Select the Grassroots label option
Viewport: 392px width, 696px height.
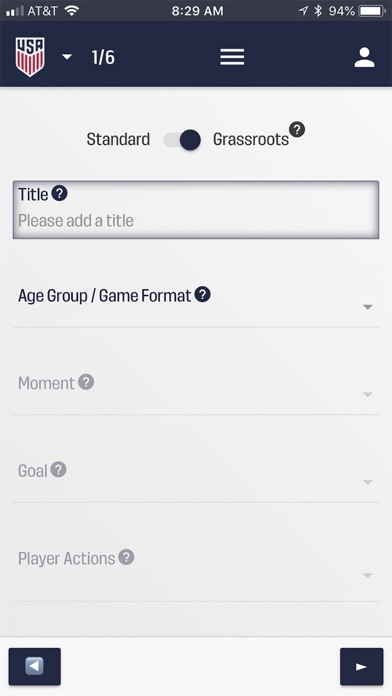251,139
